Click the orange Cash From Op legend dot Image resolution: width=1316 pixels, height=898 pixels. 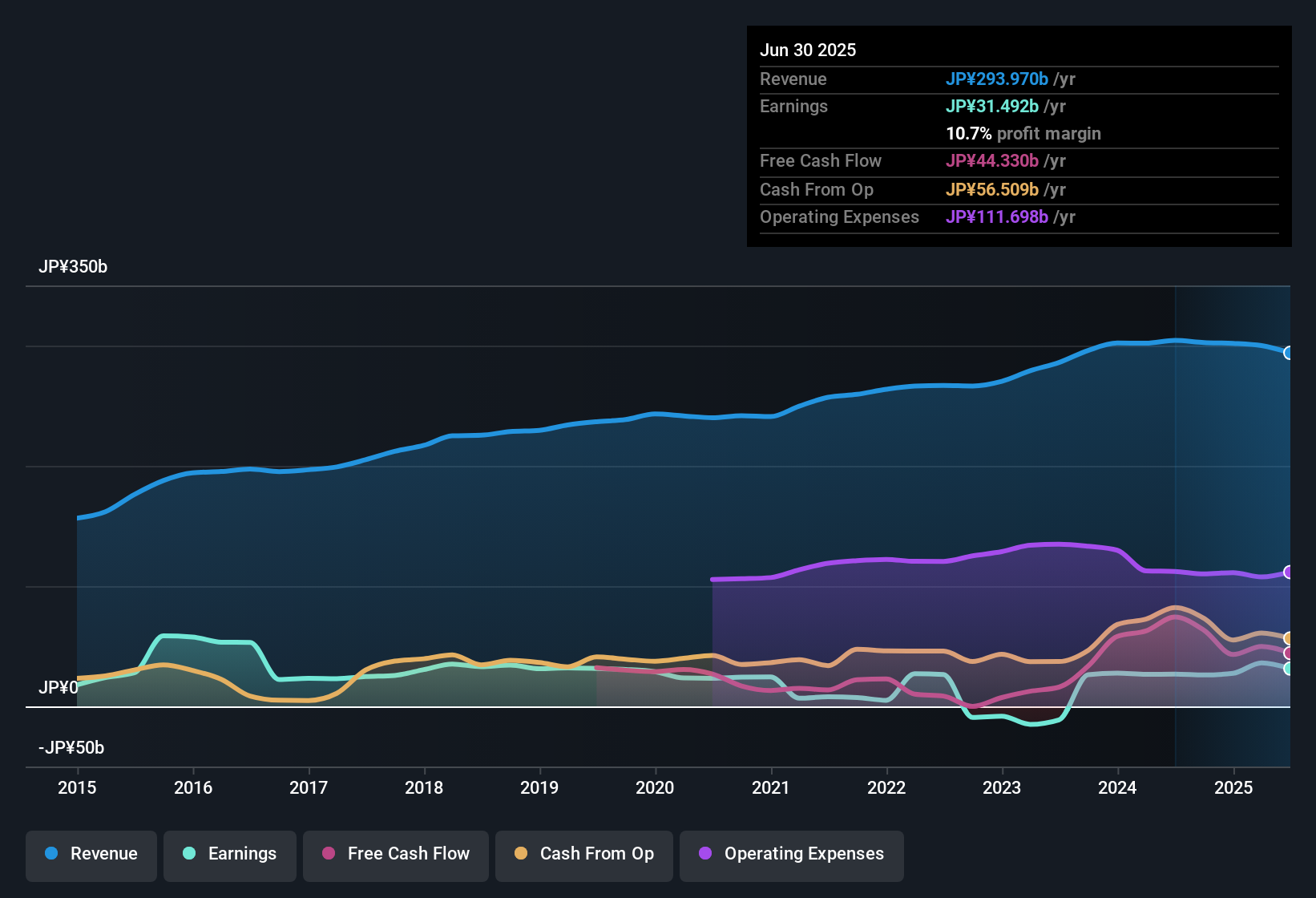(x=520, y=854)
